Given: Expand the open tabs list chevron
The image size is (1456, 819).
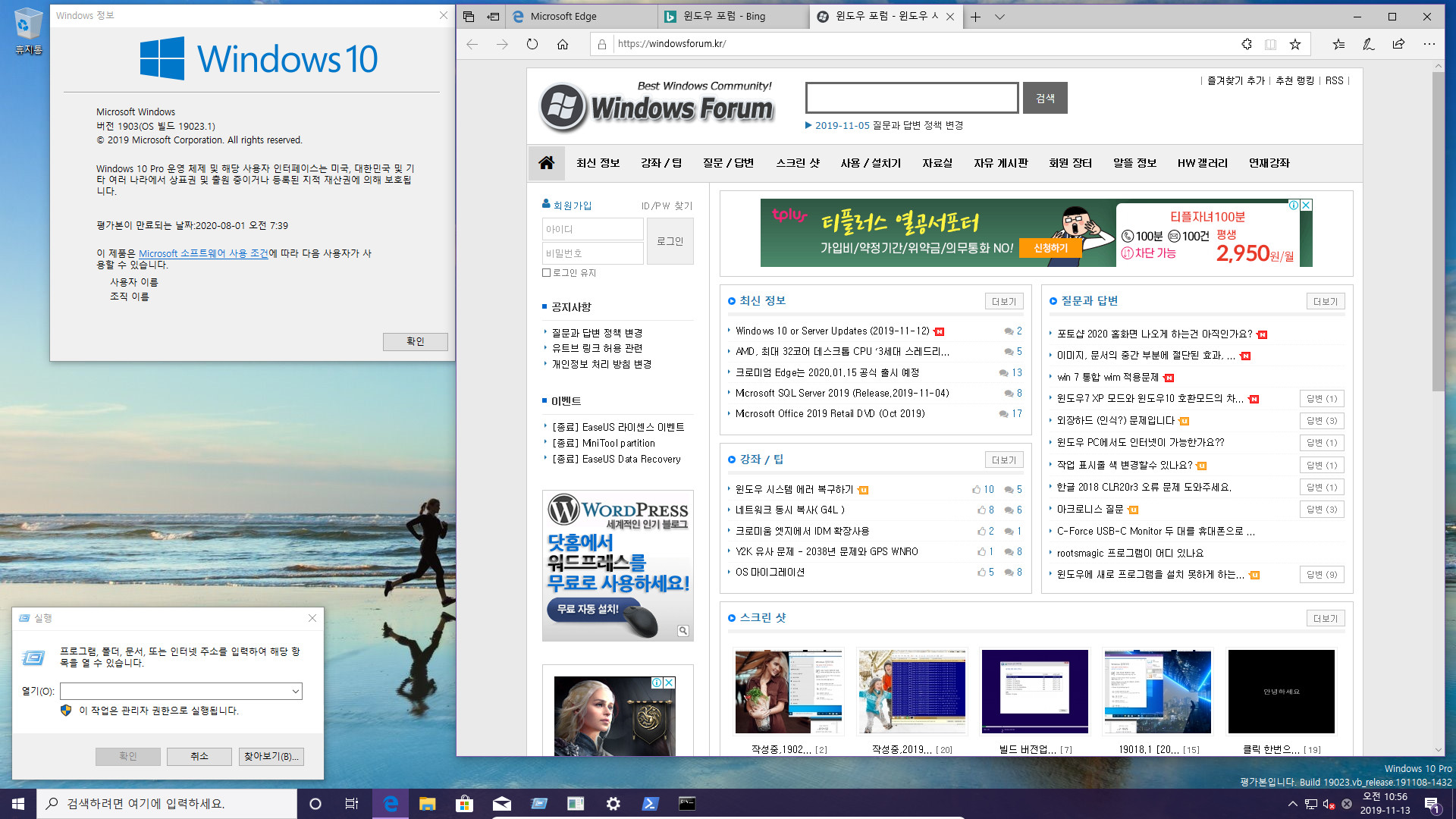Looking at the screenshot, I should click(999, 16).
